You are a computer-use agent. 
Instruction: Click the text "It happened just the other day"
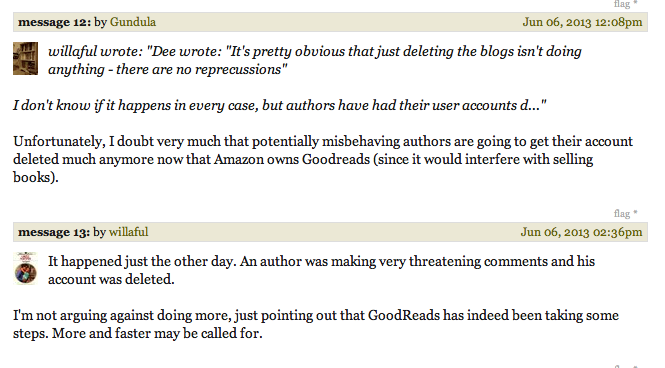141,261
